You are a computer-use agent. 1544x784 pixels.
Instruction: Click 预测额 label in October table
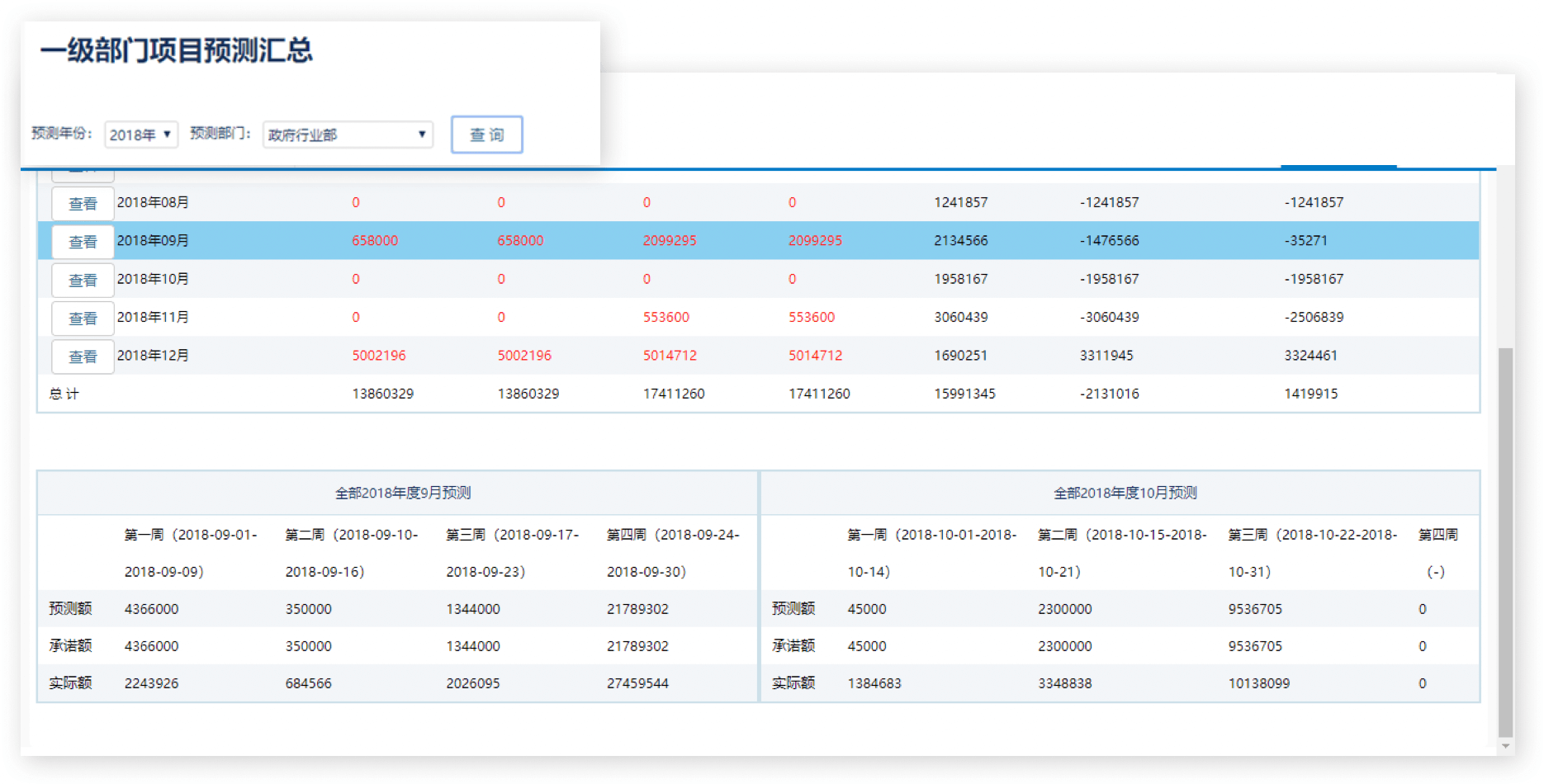(x=793, y=608)
